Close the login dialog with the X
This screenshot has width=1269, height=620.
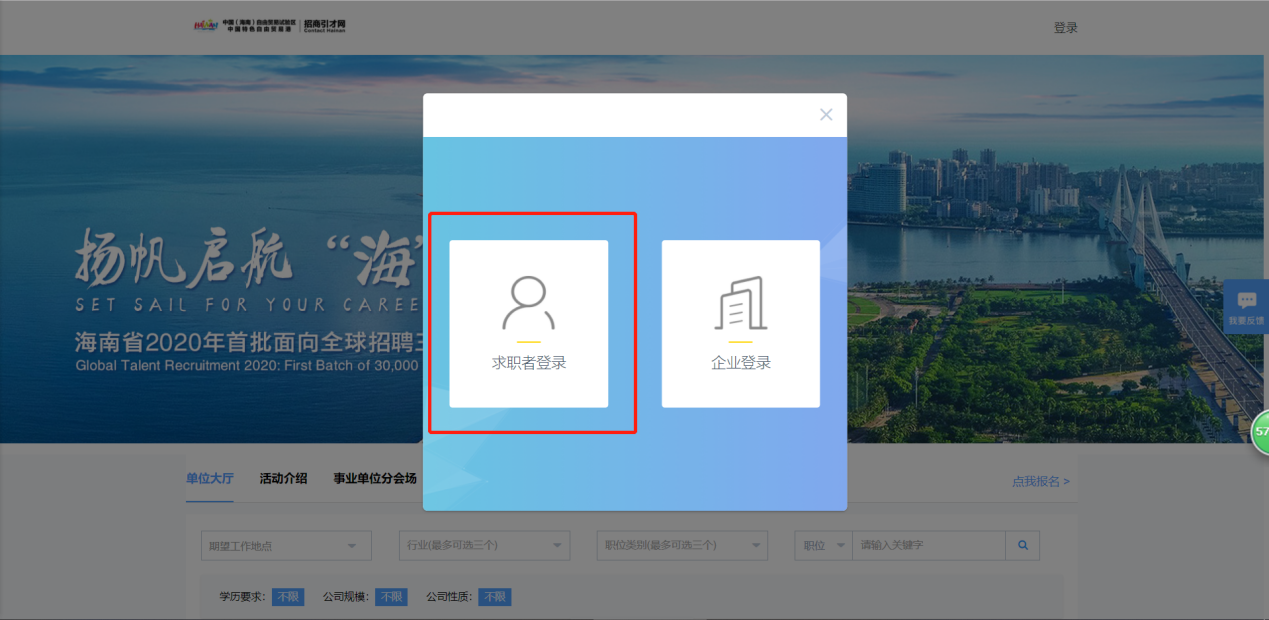[826, 115]
